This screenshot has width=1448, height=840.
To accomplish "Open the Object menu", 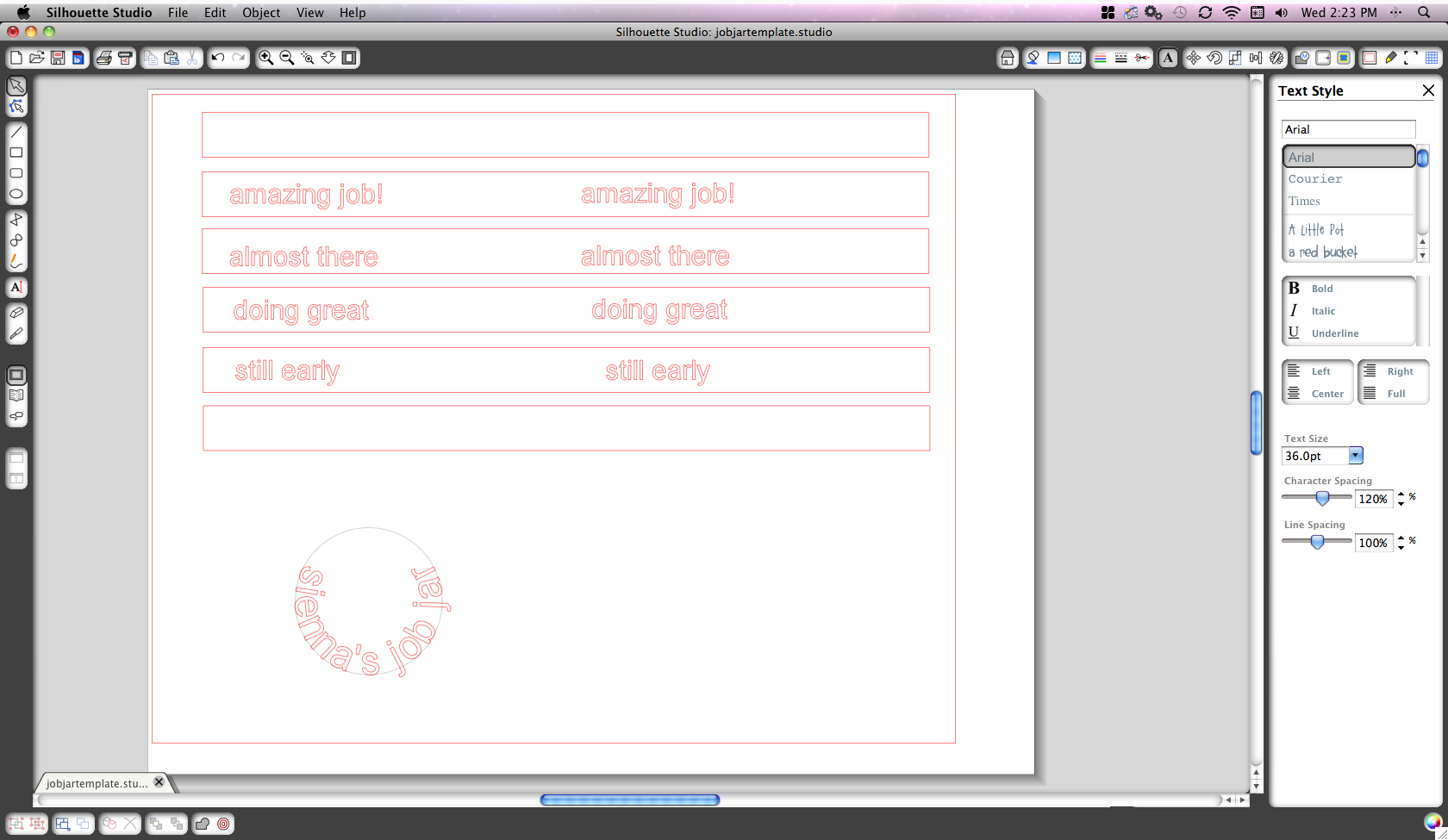I will coord(261,12).
